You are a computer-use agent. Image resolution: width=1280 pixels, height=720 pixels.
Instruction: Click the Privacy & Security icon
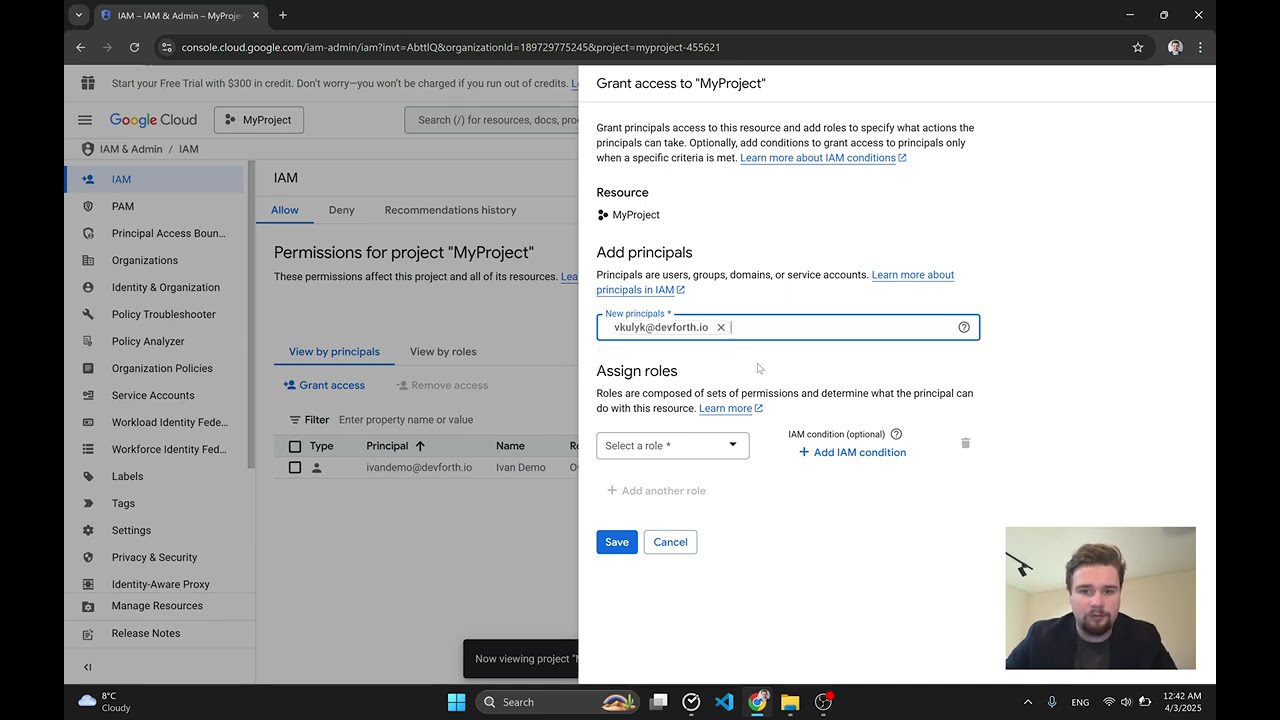88,557
